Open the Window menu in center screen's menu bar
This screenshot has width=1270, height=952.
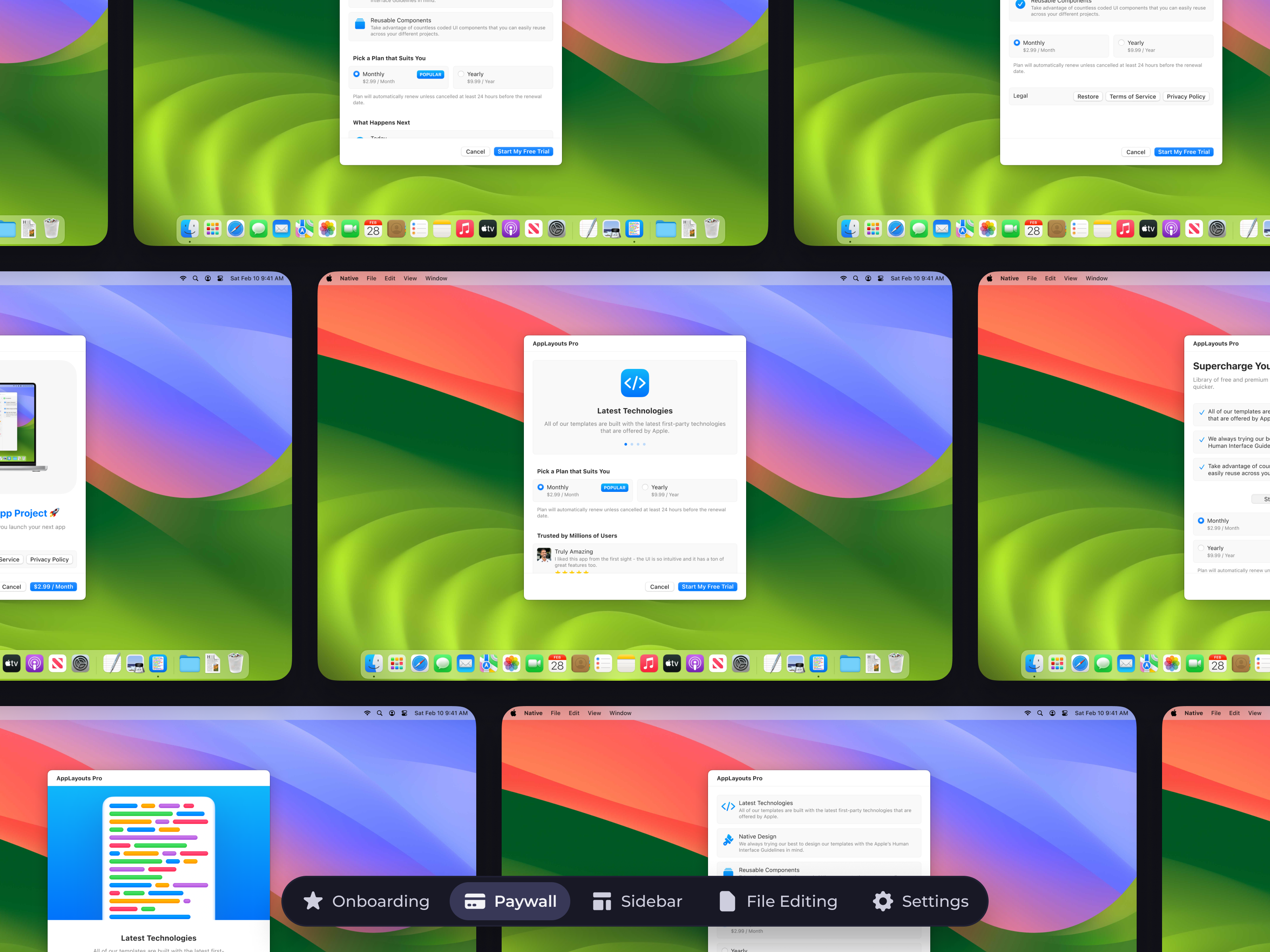436,278
